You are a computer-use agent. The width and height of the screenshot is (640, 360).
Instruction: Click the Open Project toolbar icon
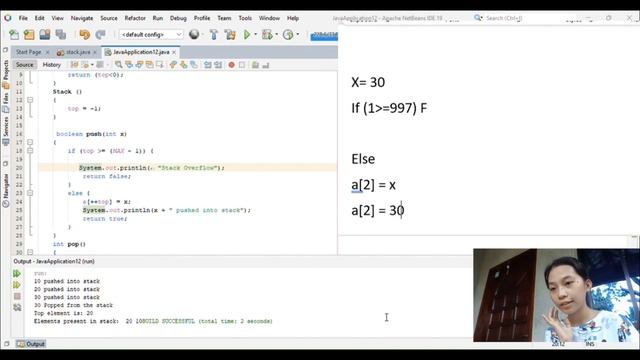(x=44, y=35)
